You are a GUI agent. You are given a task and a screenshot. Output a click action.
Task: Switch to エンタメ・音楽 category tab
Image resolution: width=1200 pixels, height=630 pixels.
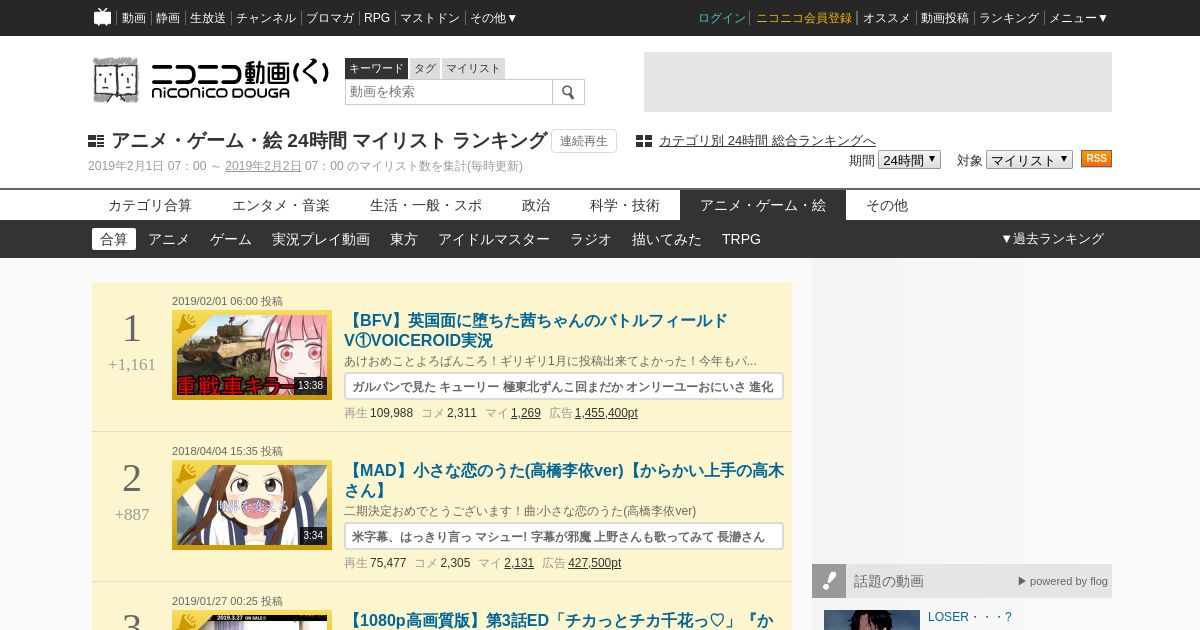(x=281, y=205)
